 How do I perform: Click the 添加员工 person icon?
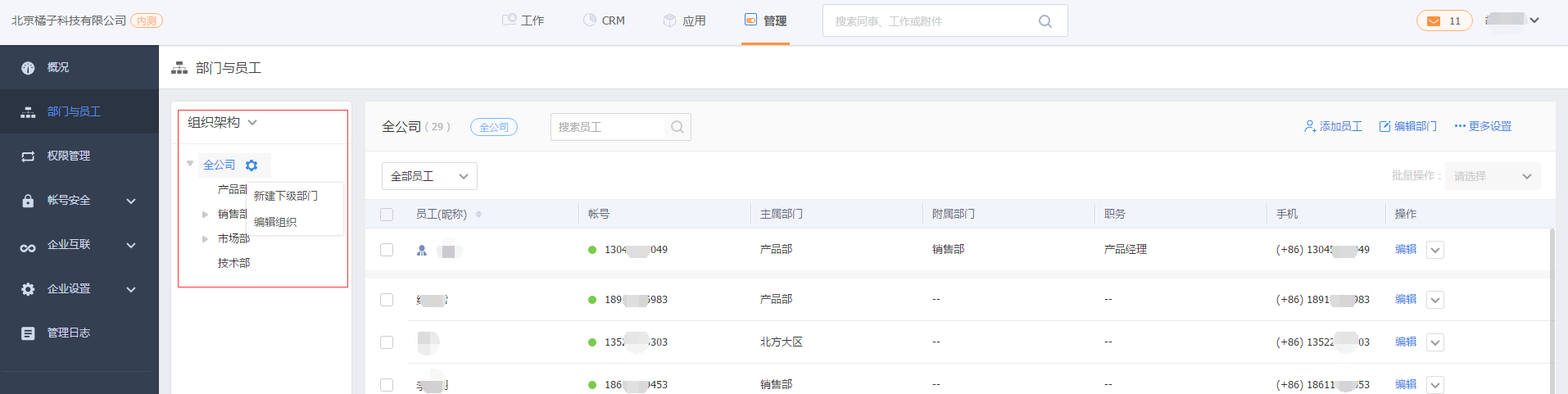point(1309,126)
